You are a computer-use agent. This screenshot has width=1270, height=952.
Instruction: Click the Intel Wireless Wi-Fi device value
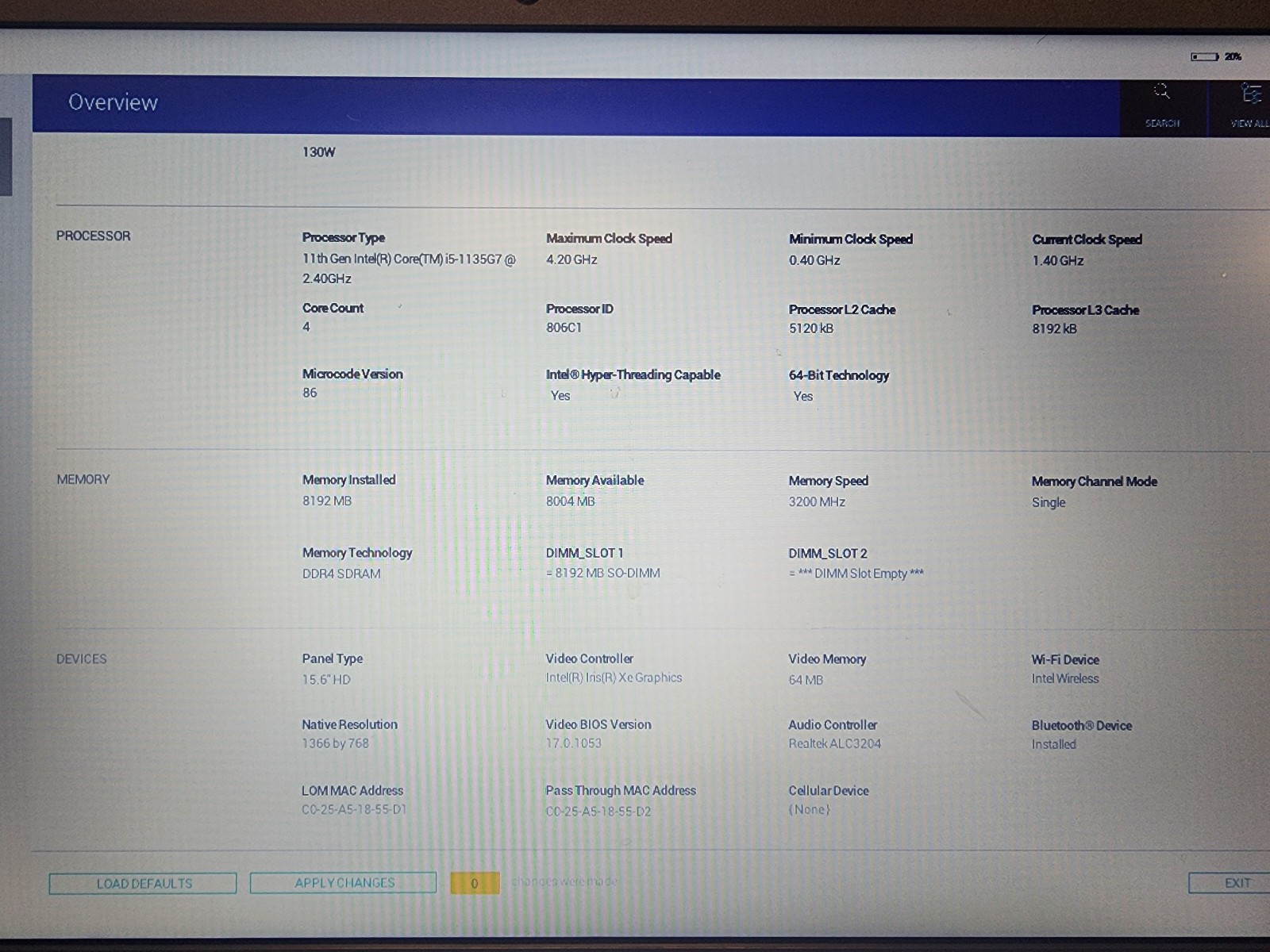pos(1065,678)
